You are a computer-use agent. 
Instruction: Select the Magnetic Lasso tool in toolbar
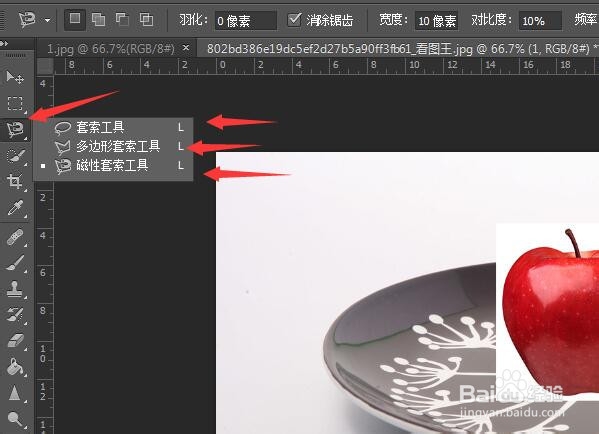click(x=15, y=130)
